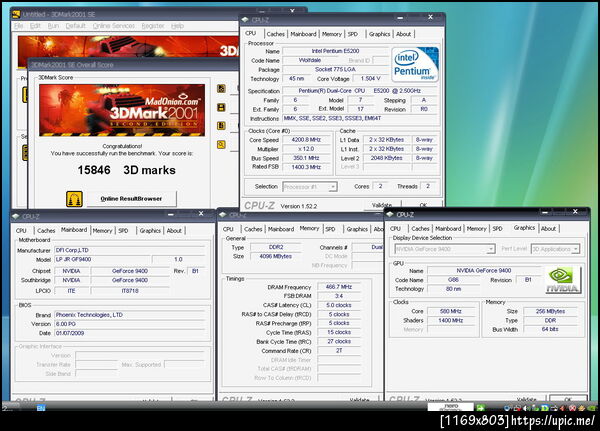Switch to SPD tab in CPU-Z CPU window
This screenshot has width=600, height=431.
353,34
